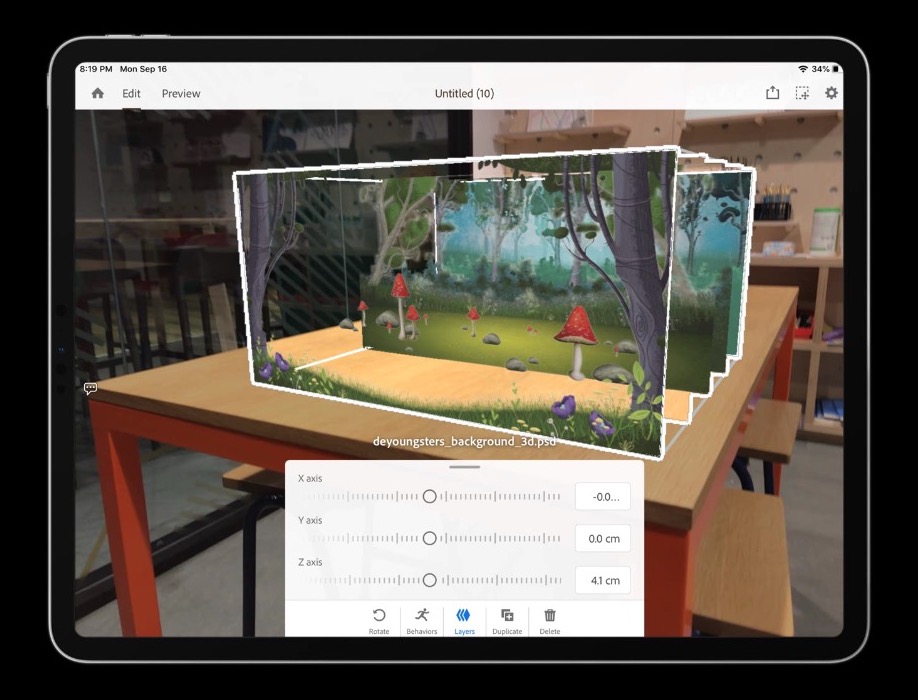Tap the add-to-selection marquee icon
The width and height of the screenshot is (918, 700).
click(802, 93)
